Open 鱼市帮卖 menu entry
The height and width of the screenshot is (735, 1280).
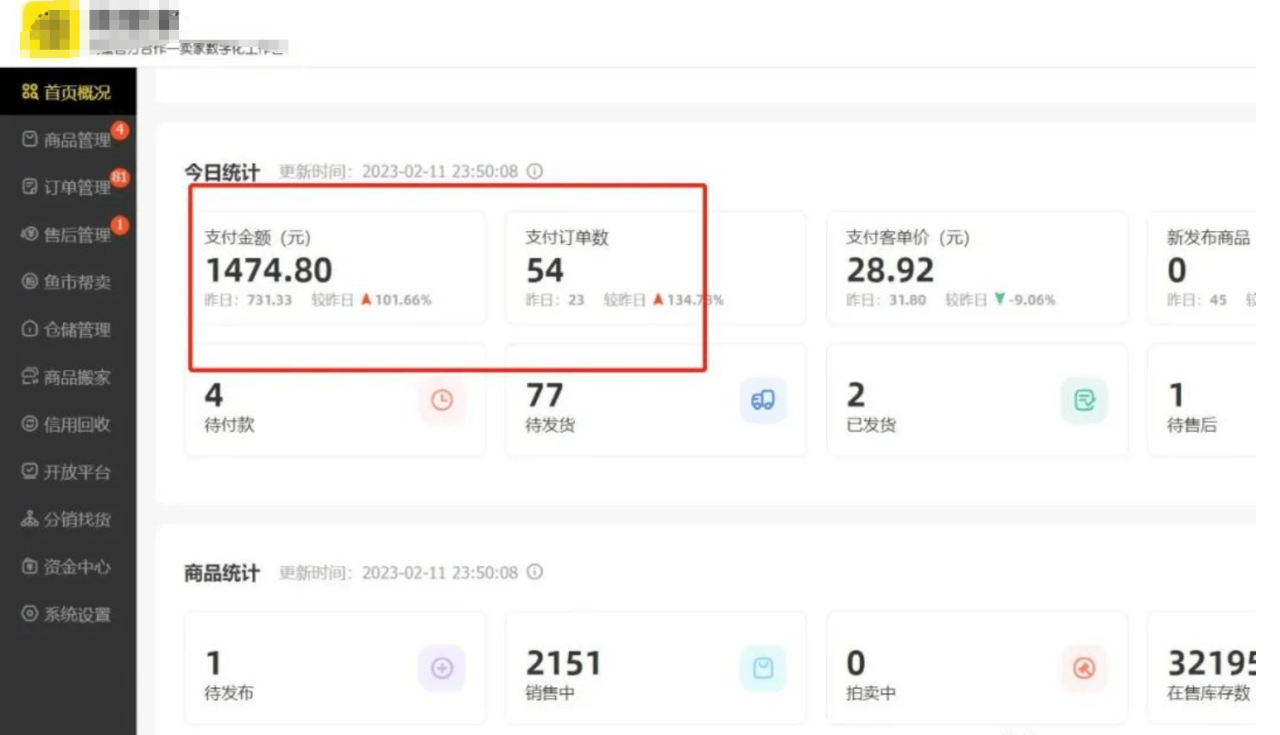[68, 282]
